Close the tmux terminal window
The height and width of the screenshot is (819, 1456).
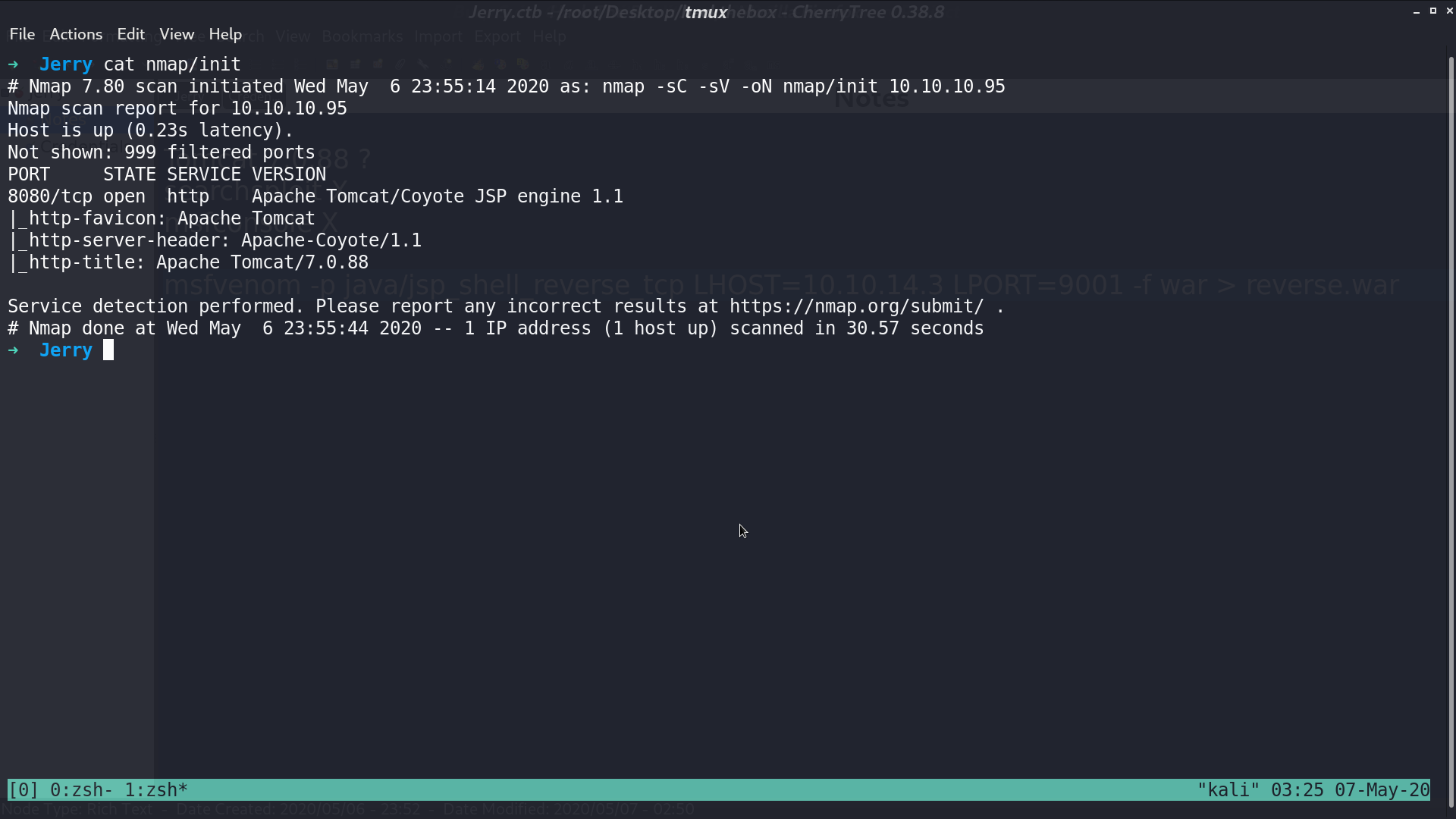[1450, 11]
